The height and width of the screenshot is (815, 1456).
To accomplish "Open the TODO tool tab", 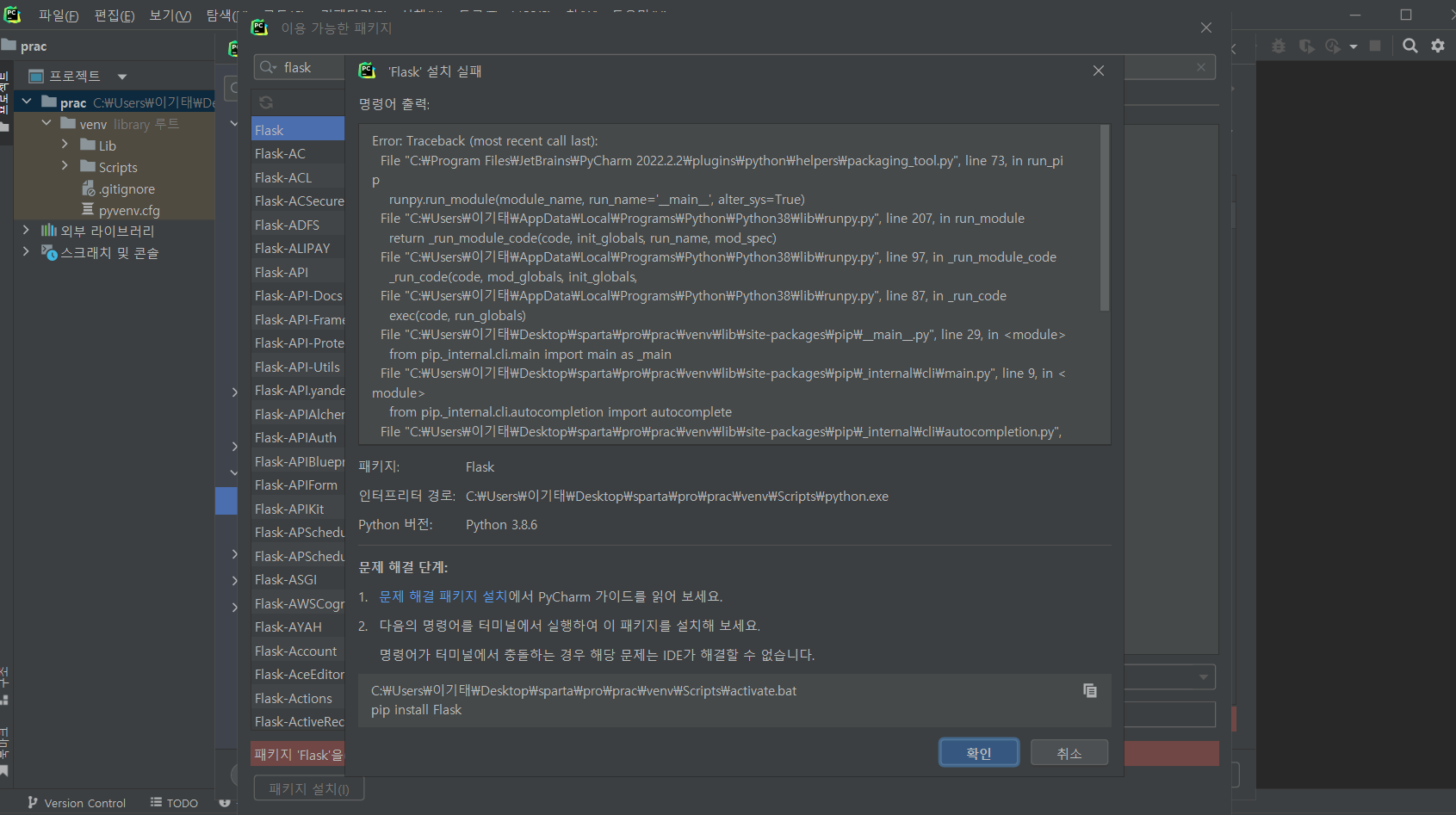I will tap(174, 803).
